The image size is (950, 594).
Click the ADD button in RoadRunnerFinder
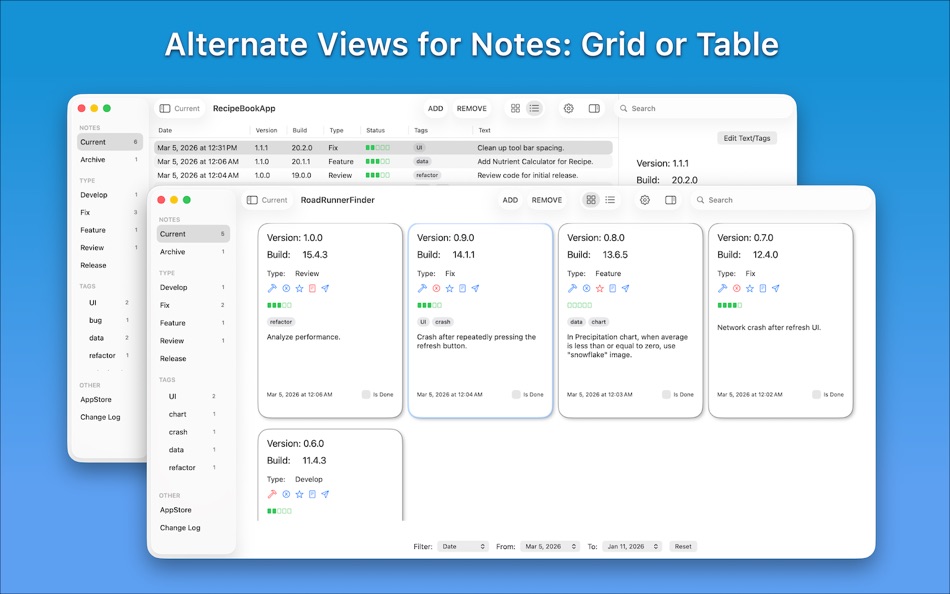click(510, 199)
